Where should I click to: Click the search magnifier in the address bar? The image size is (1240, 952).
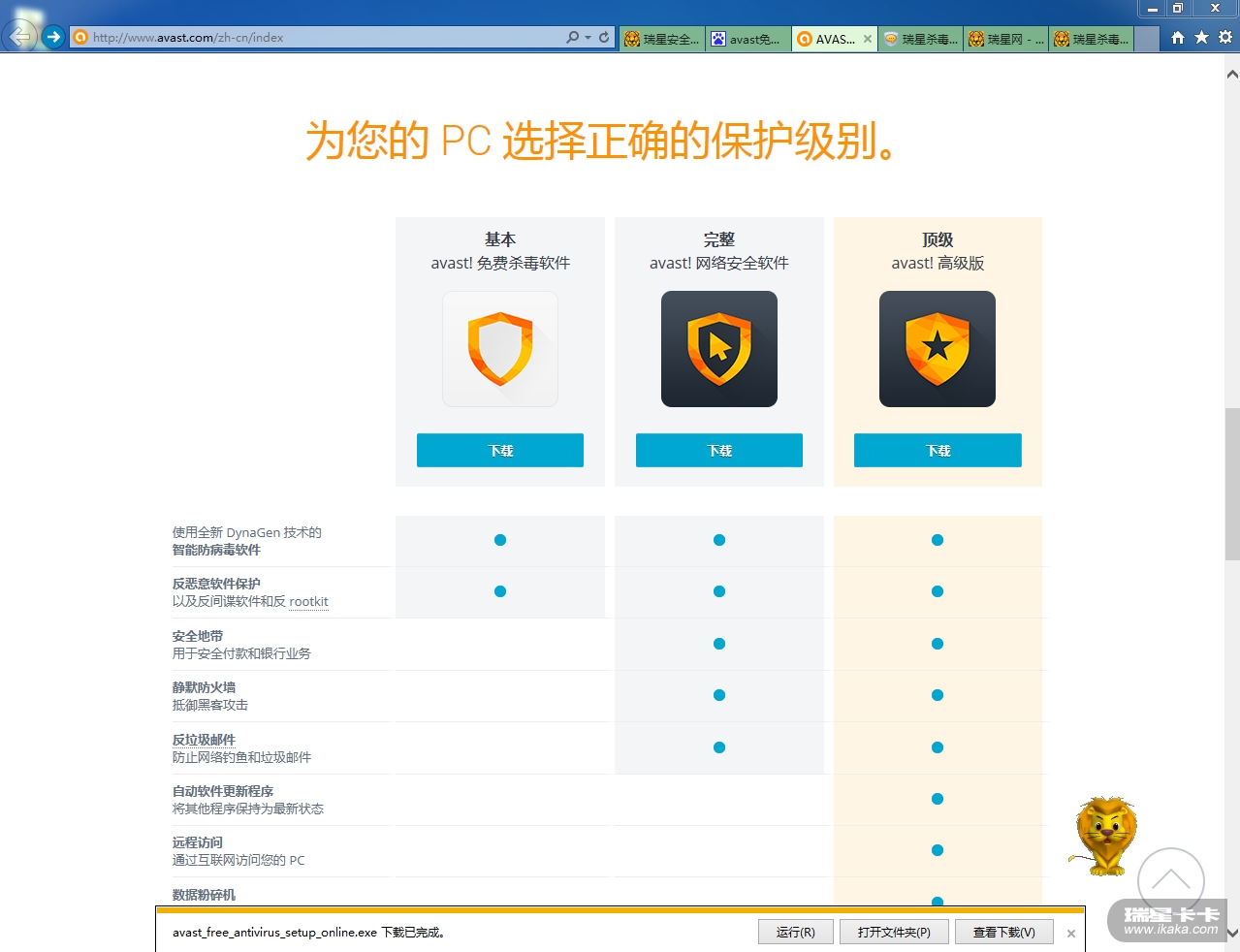(x=572, y=38)
